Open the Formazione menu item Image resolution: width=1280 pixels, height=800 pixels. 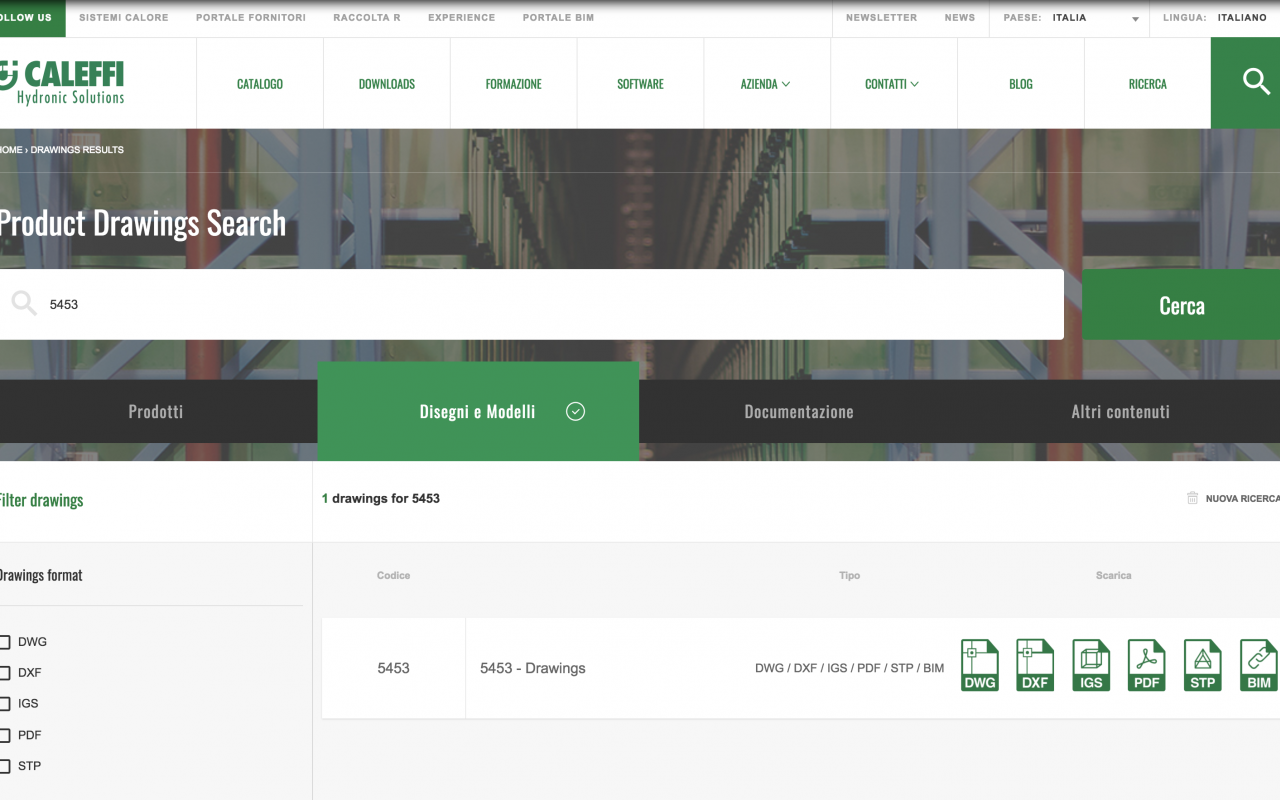pos(514,84)
